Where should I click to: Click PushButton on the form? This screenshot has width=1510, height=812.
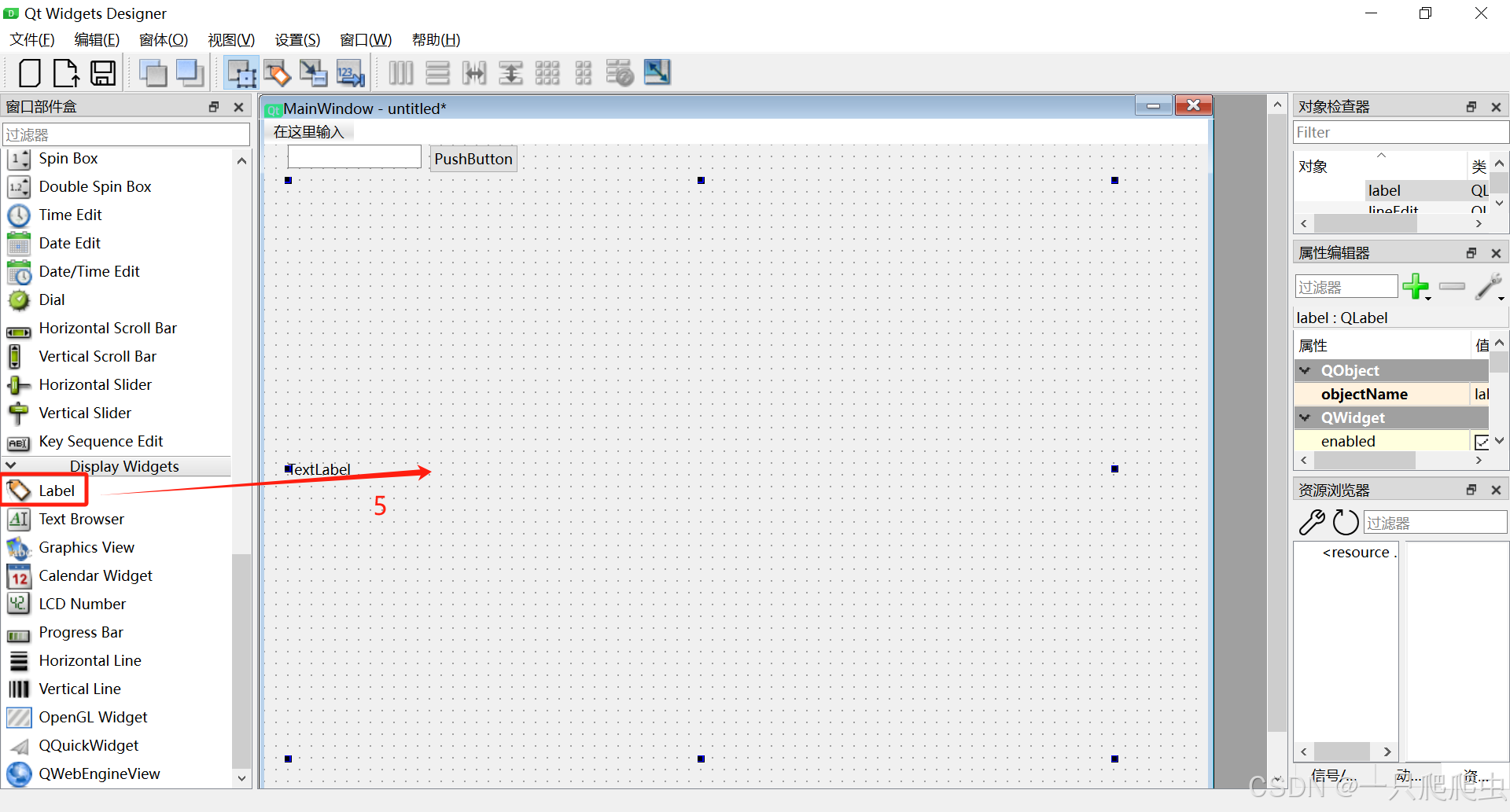click(x=473, y=159)
